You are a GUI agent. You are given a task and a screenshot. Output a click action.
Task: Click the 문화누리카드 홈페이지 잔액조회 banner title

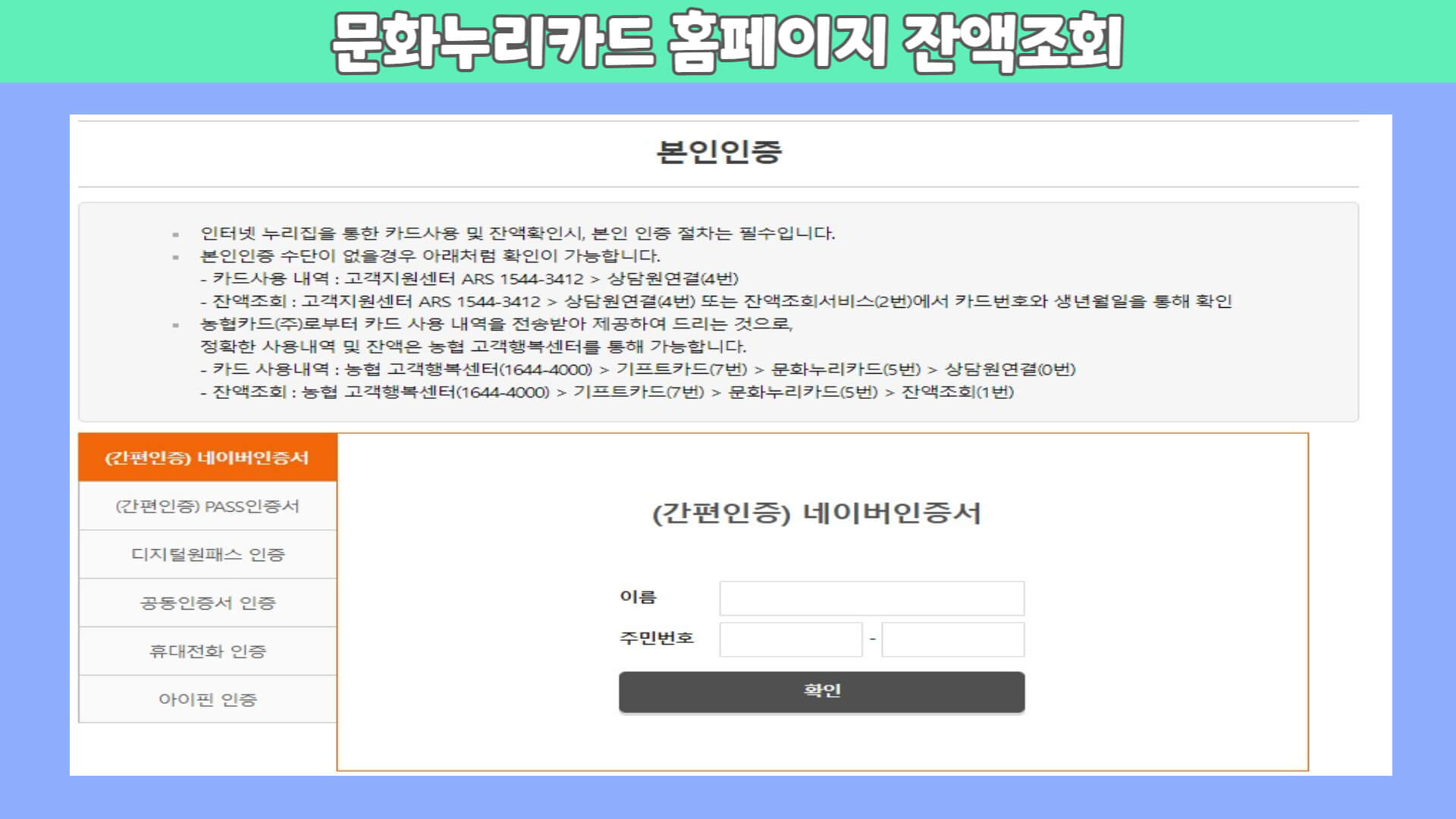726,42
